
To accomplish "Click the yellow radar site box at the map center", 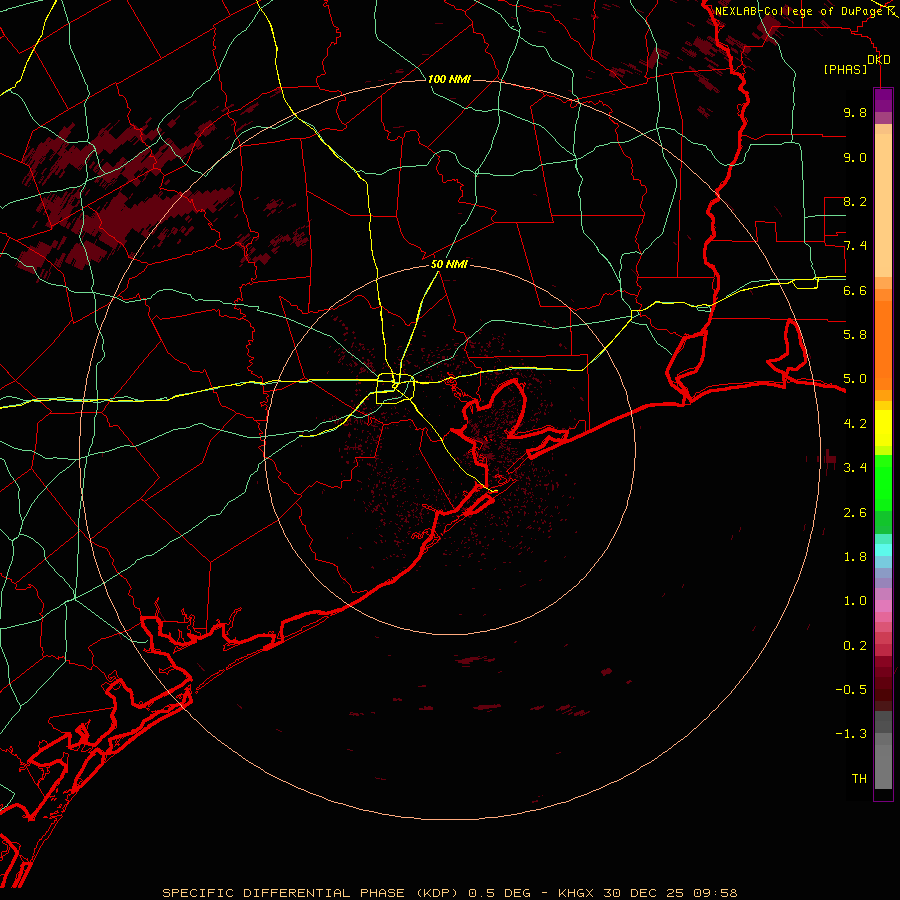I will [x=395, y=389].
